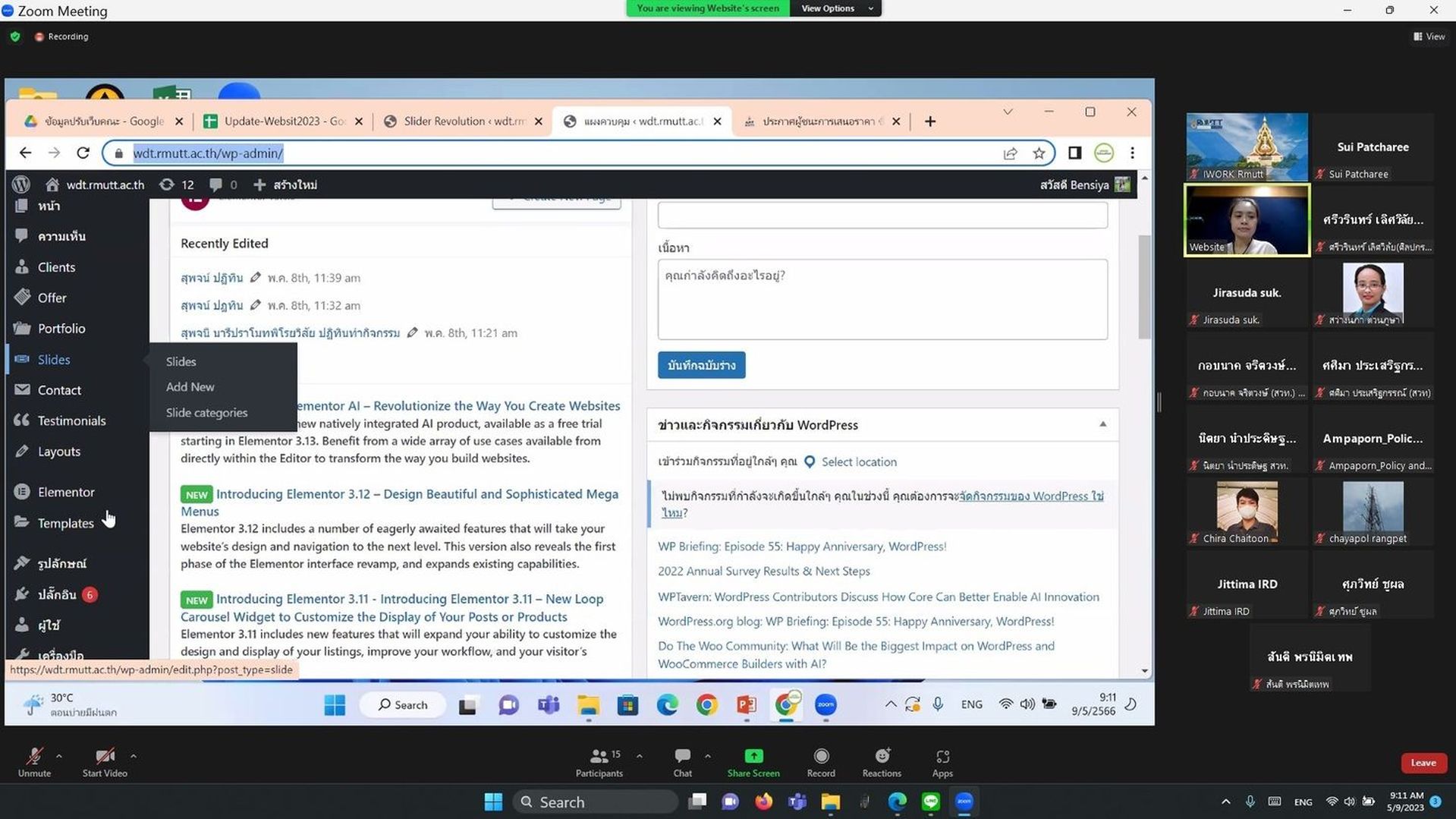Open Zoom Reactions panel

click(x=882, y=756)
